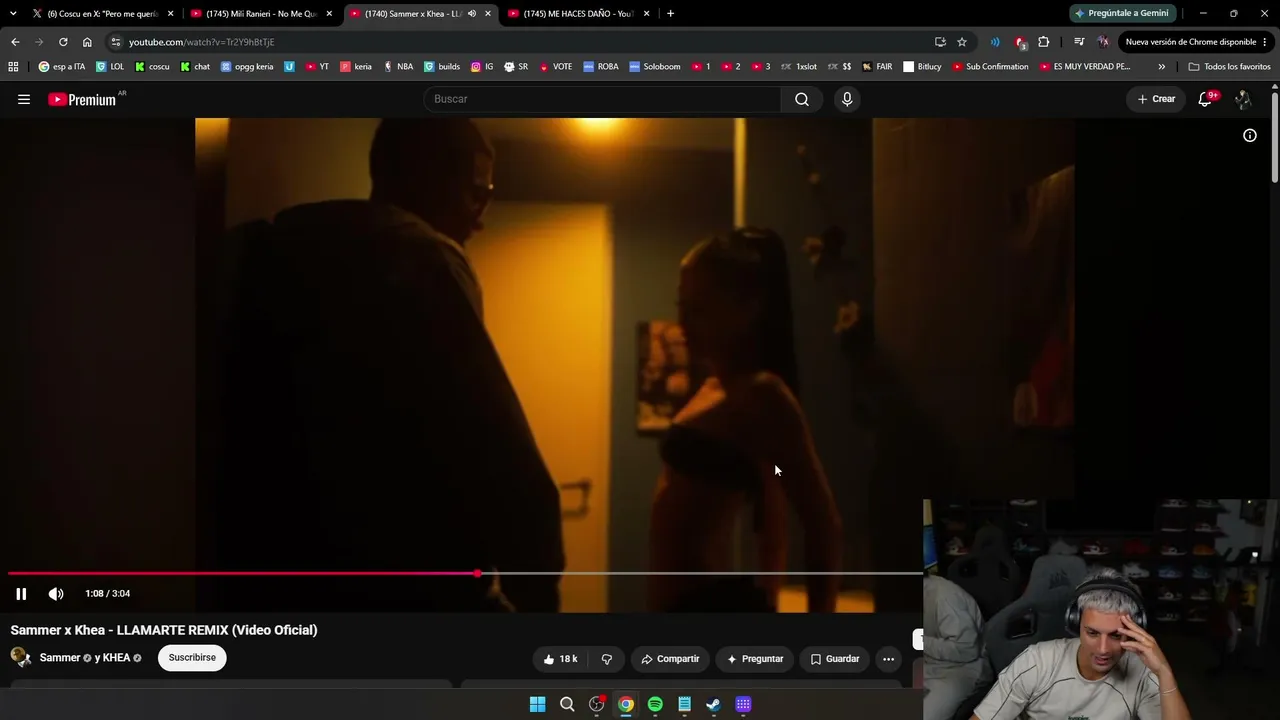Click the Chrome icon in taskbar

tap(626, 704)
